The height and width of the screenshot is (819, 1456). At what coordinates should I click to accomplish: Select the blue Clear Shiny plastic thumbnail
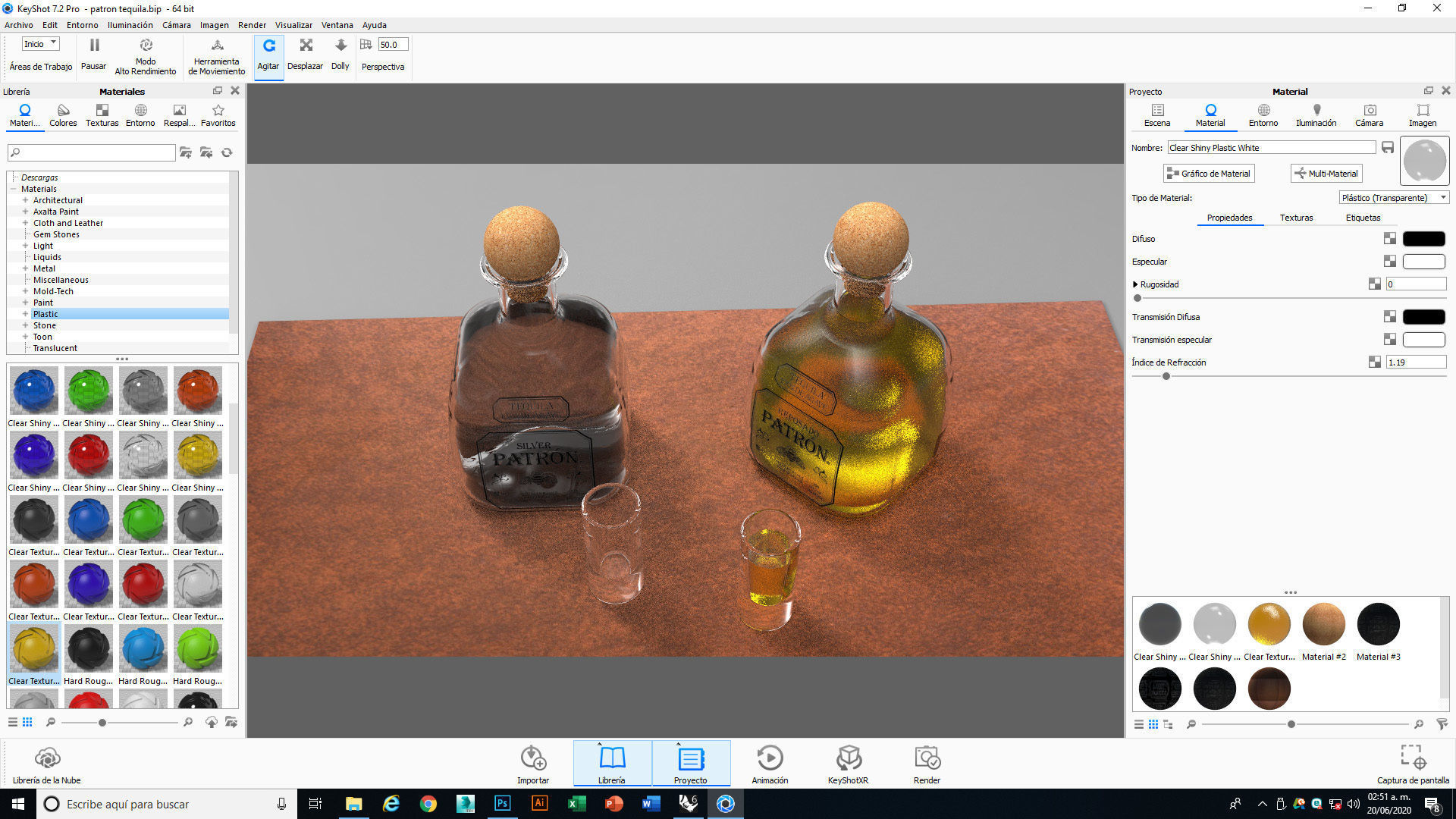[33, 391]
